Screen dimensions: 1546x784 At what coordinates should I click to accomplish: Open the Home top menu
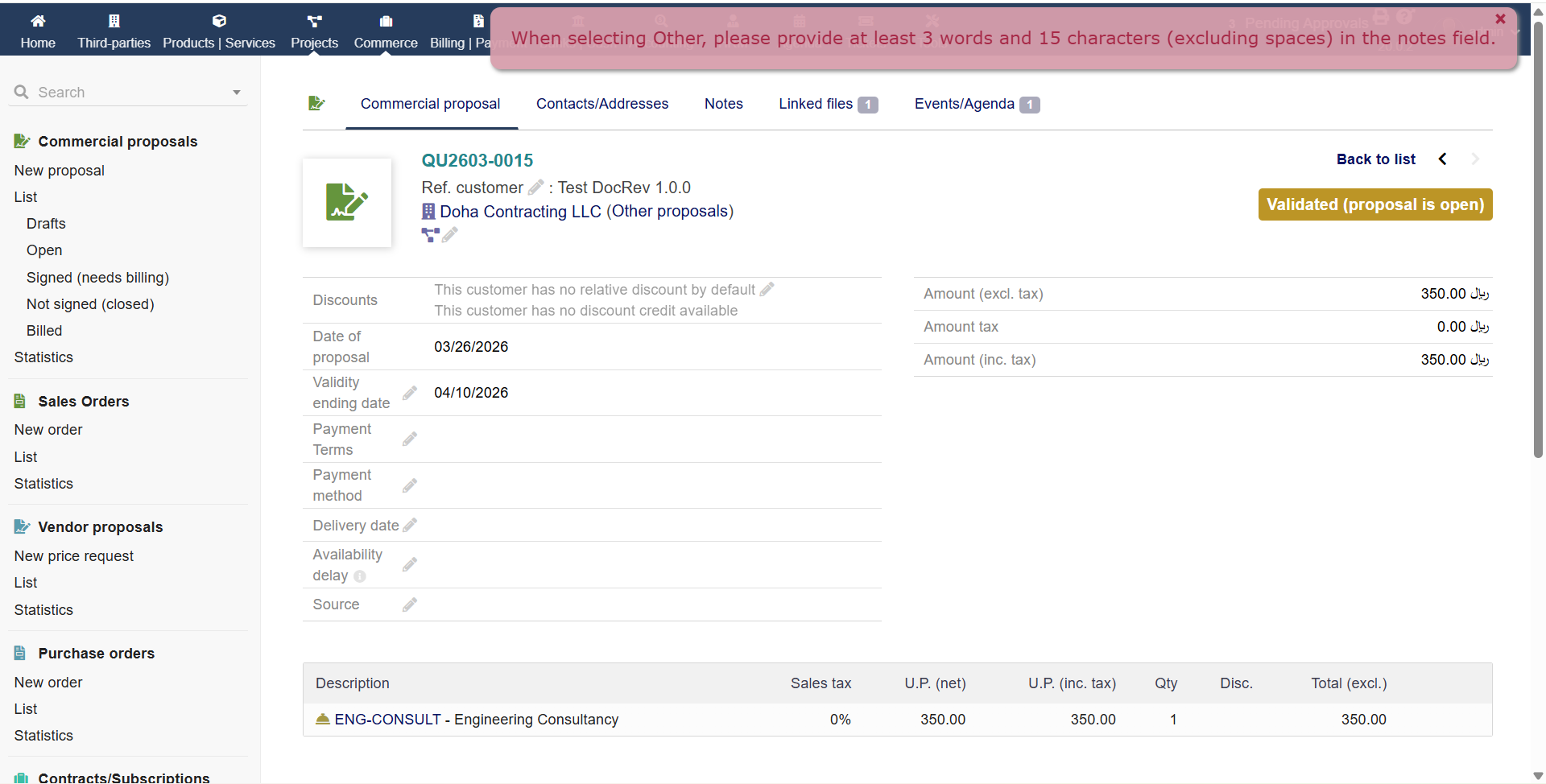coord(38,31)
